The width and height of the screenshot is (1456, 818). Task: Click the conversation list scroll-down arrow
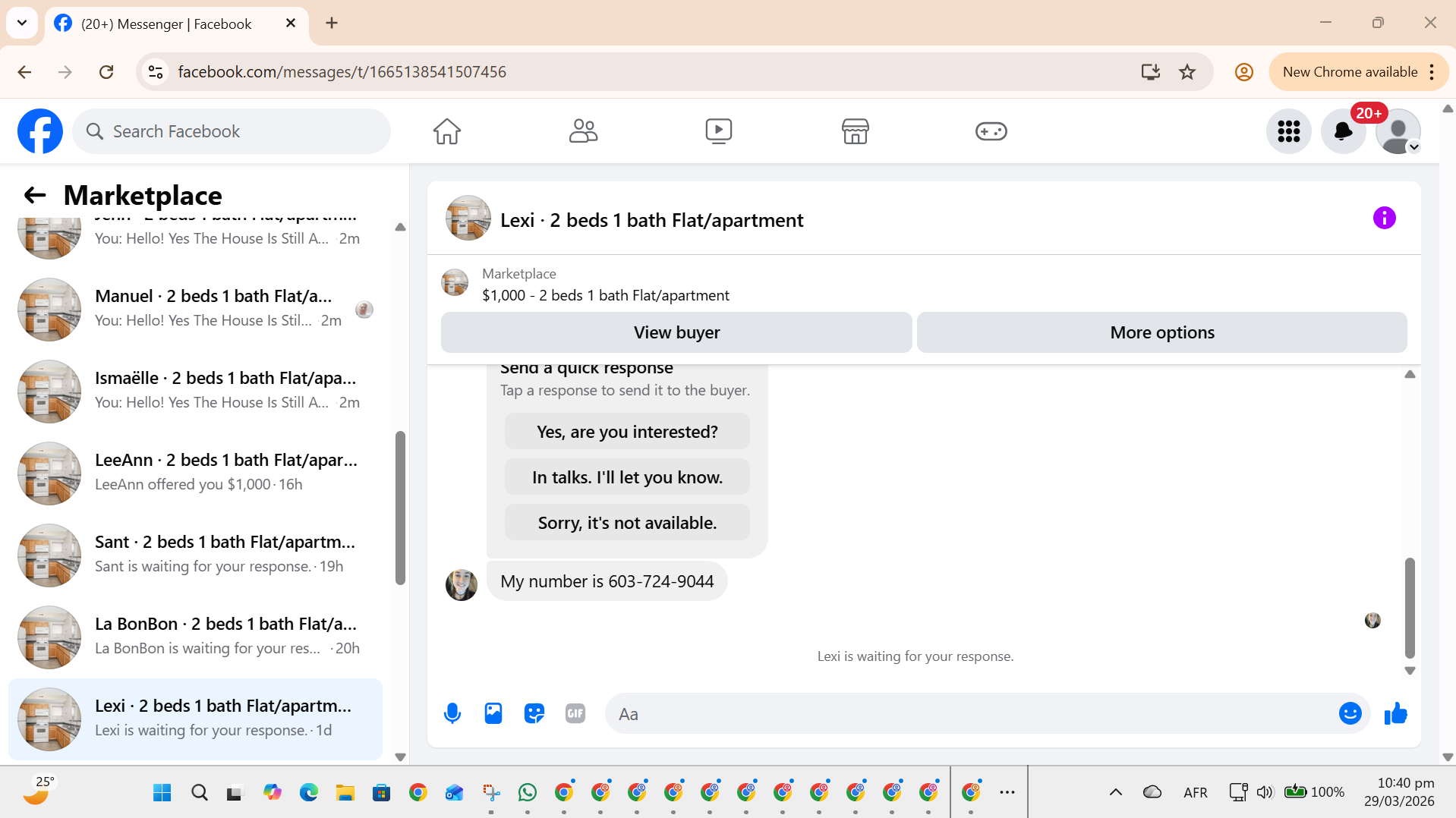pos(400,757)
